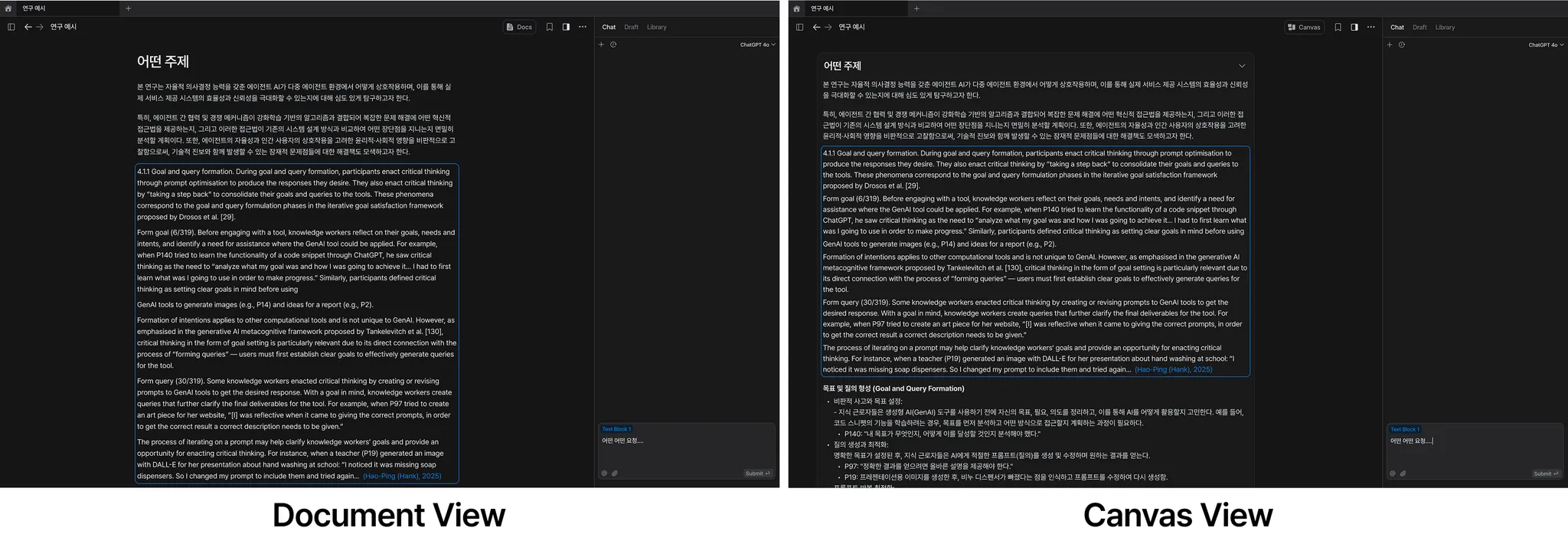1568x544 pixels.
Task: Toggle the left sidebar icon in Canvas View
Action: click(799, 27)
